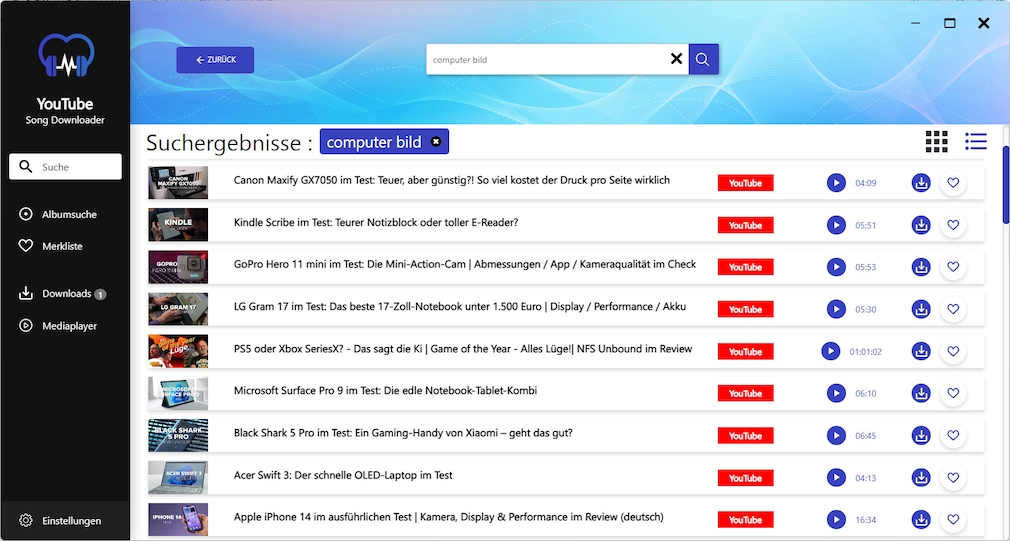This screenshot has width=1010, height=541.
Task: Click the blue search magnifier button
Action: click(x=703, y=60)
